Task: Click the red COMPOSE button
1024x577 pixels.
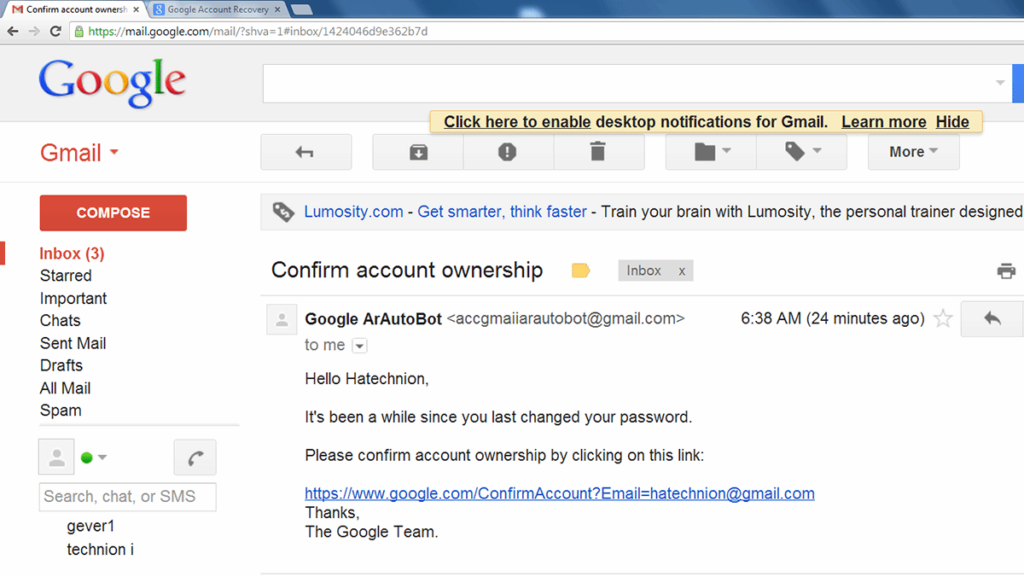Action: point(112,213)
